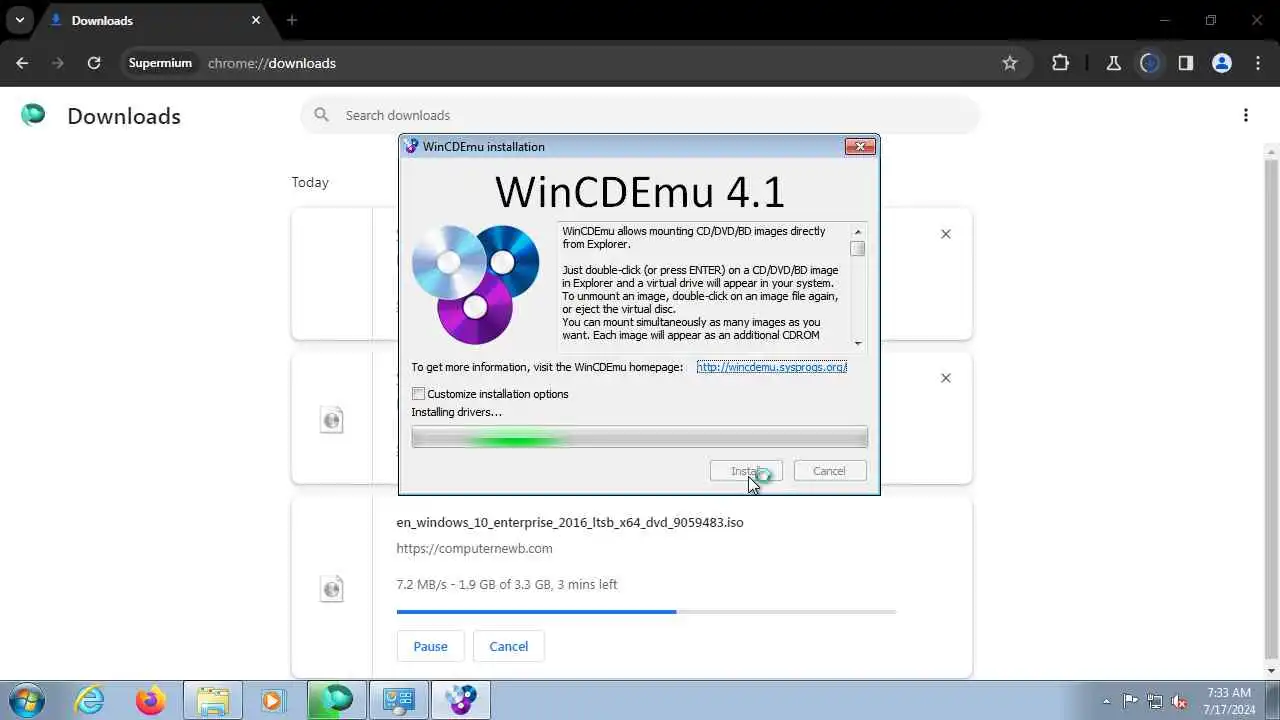Open Windows Media Player from the taskbar
The height and width of the screenshot is (720, 1280).
[273, 700]
